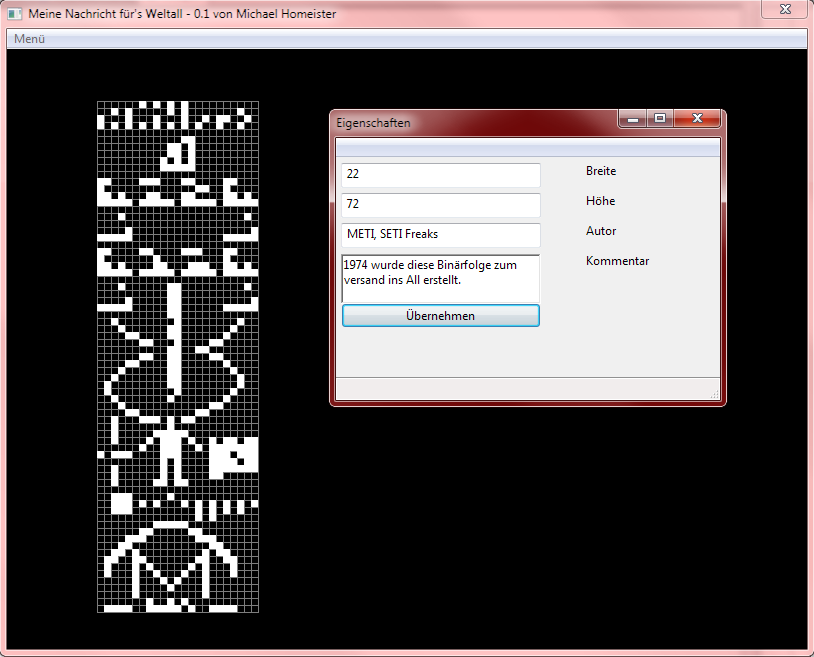814x657 pixels.
Task: Maximize the Eigenschaften dialog
Action: [x=659, y=119]
